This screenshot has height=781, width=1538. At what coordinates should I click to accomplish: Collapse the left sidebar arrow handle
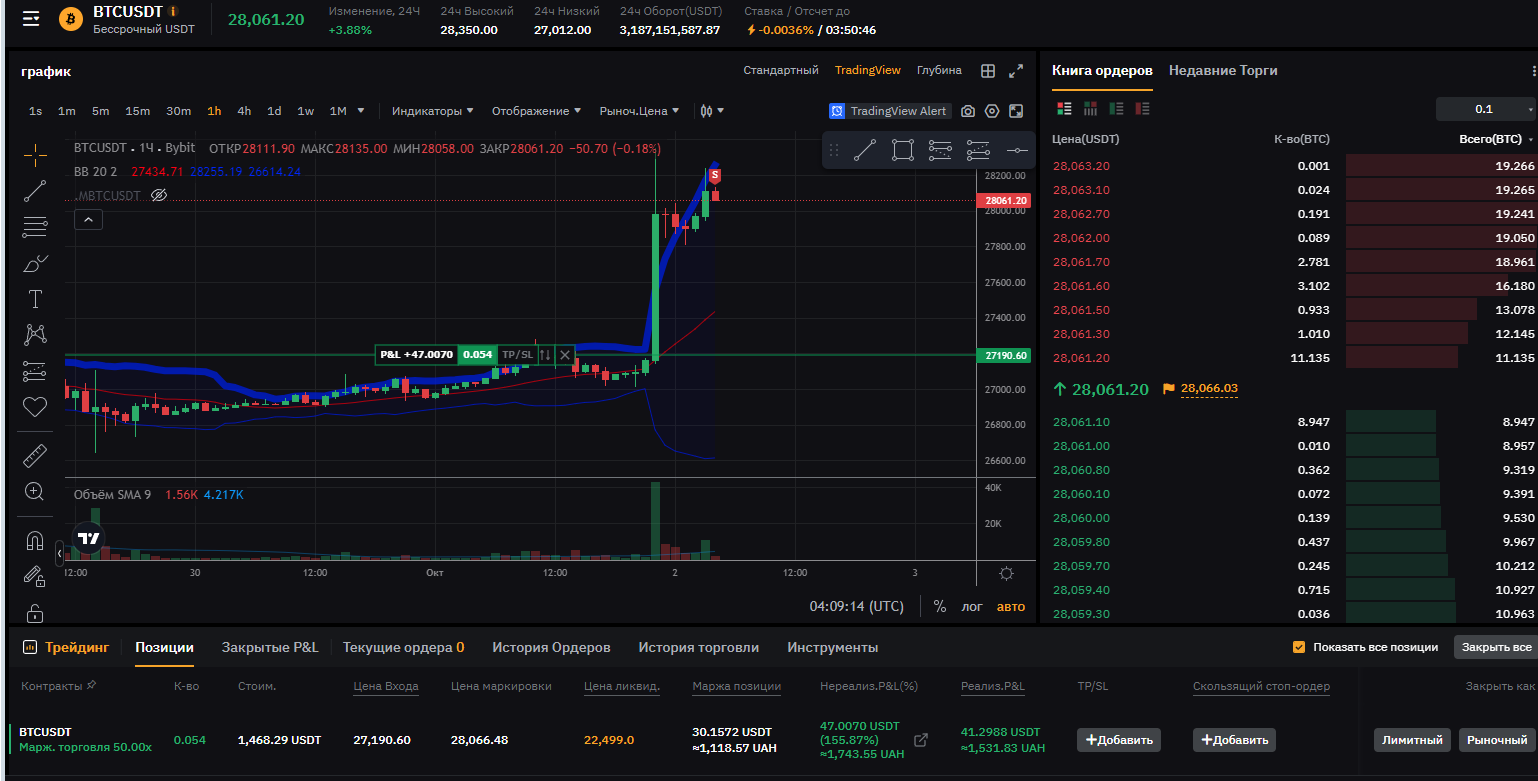point(59,551)
